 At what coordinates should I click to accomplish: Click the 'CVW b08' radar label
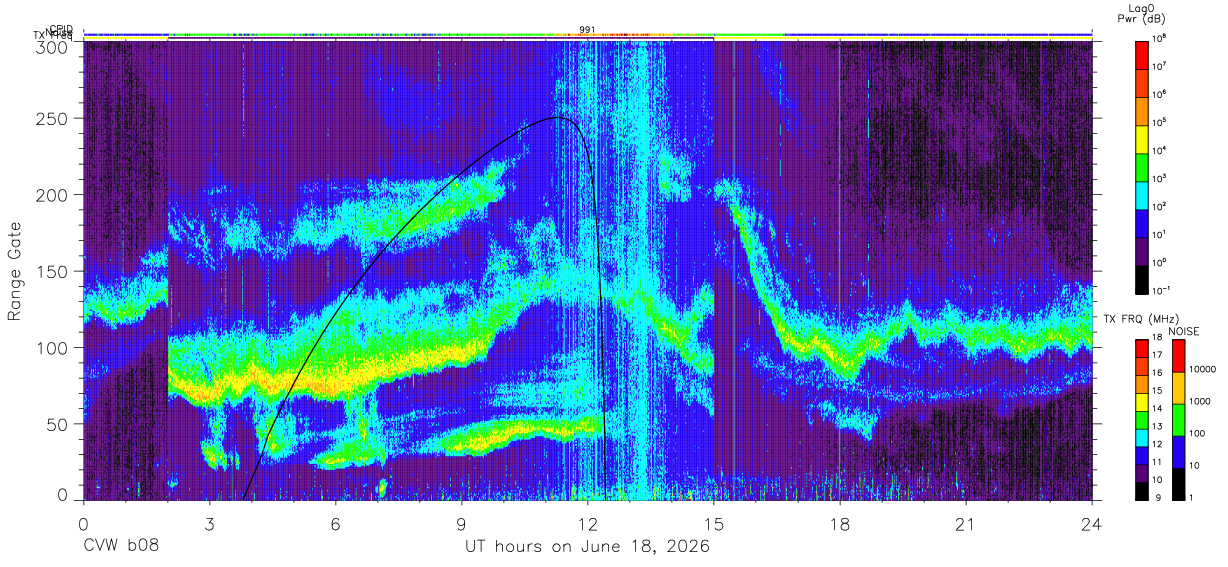[121, 547]
